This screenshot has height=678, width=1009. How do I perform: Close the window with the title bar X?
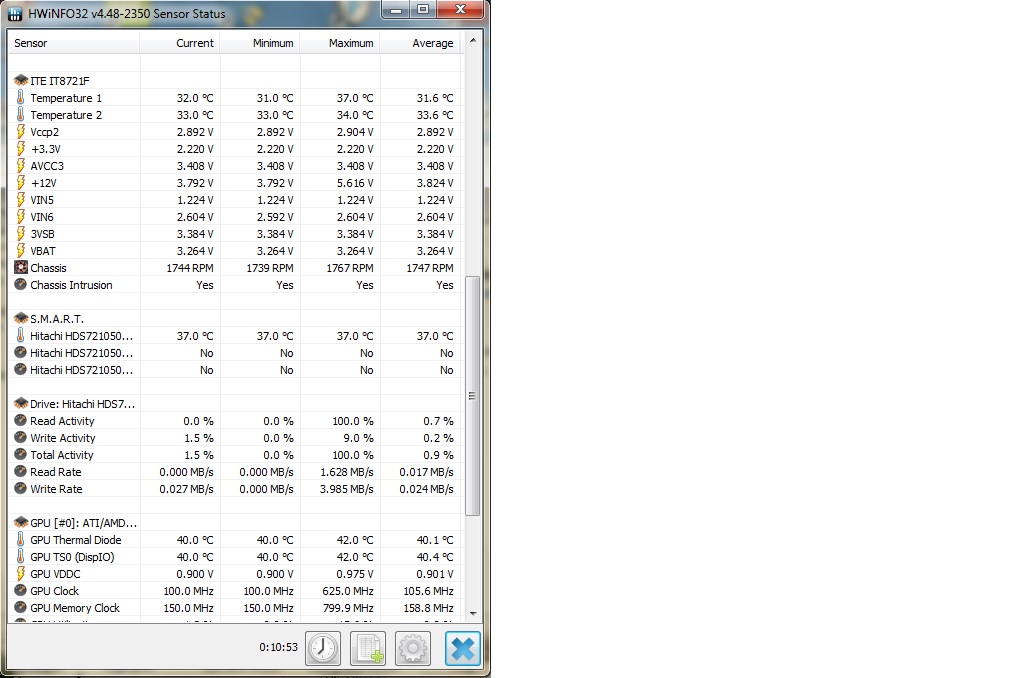click(460, 10)
